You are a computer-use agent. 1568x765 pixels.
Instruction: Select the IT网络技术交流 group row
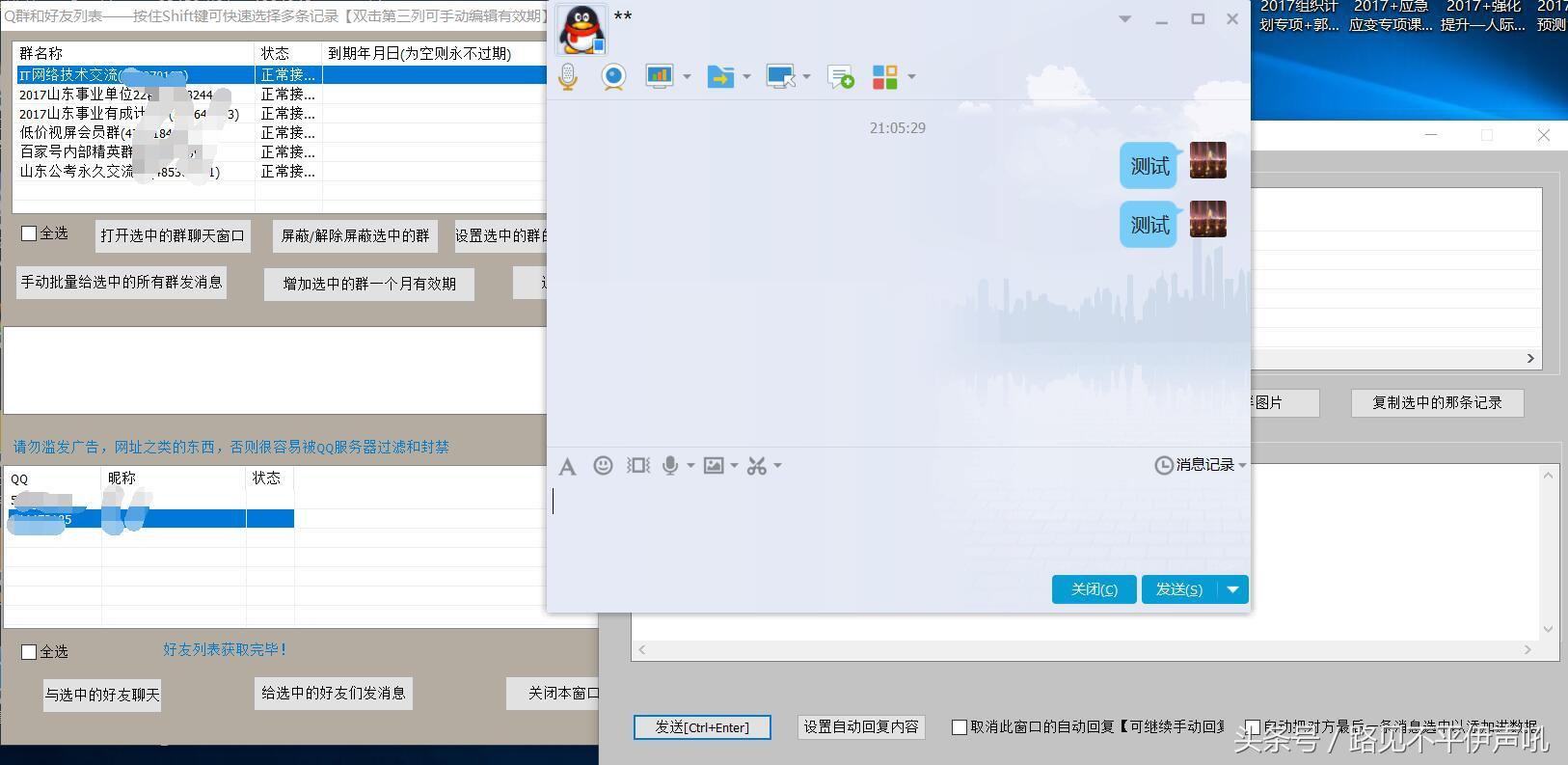coord(280,74)
